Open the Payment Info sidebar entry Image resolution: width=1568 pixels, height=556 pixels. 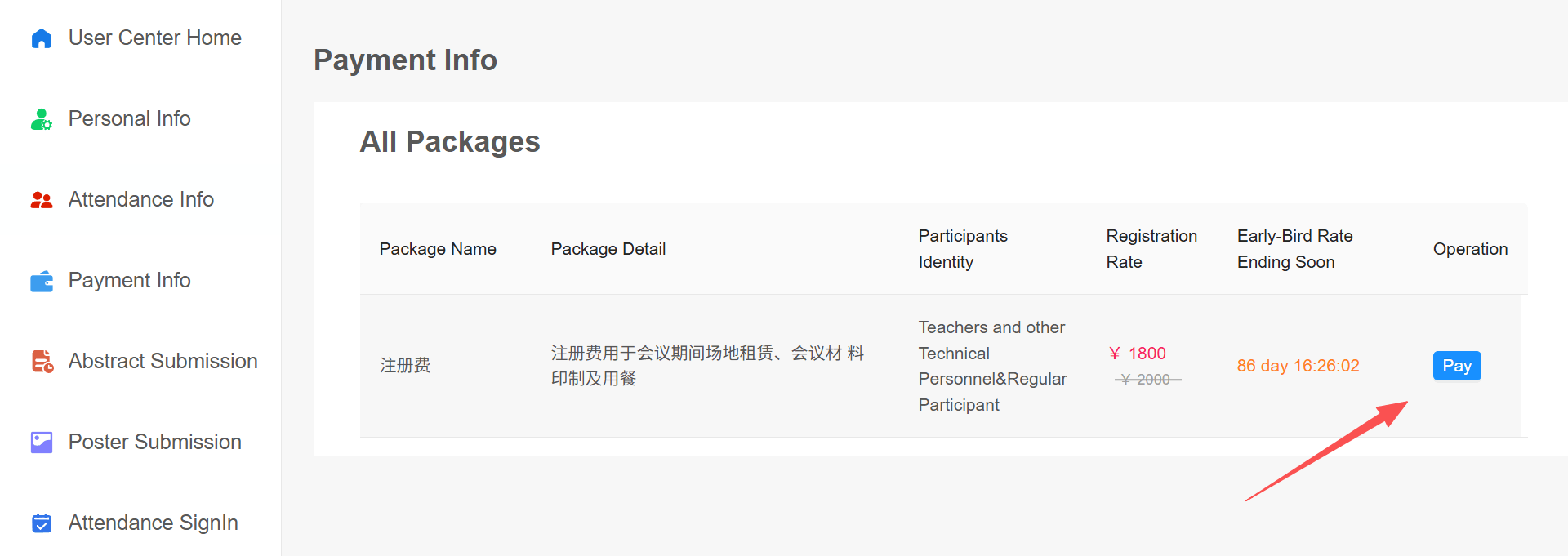(x=128, y=280)
